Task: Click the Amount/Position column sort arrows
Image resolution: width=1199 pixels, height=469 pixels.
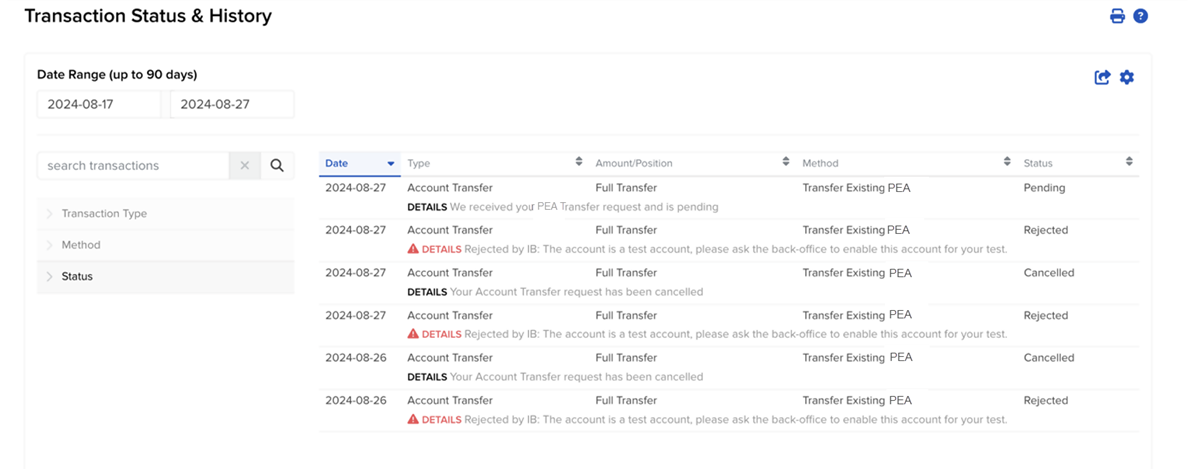Action: pyautogui.click(x=786, y=162)
